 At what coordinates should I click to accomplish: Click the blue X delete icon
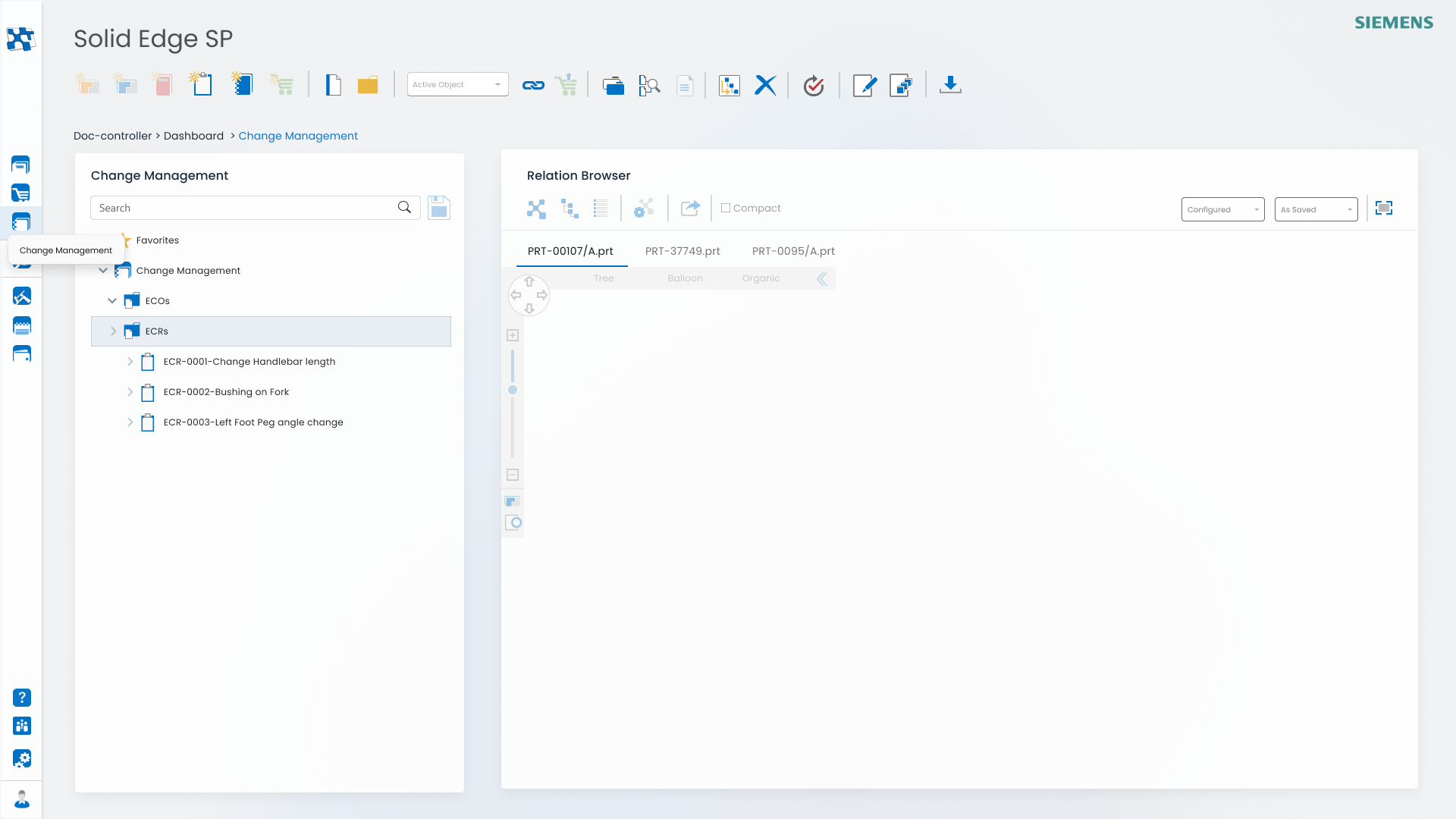766,85
